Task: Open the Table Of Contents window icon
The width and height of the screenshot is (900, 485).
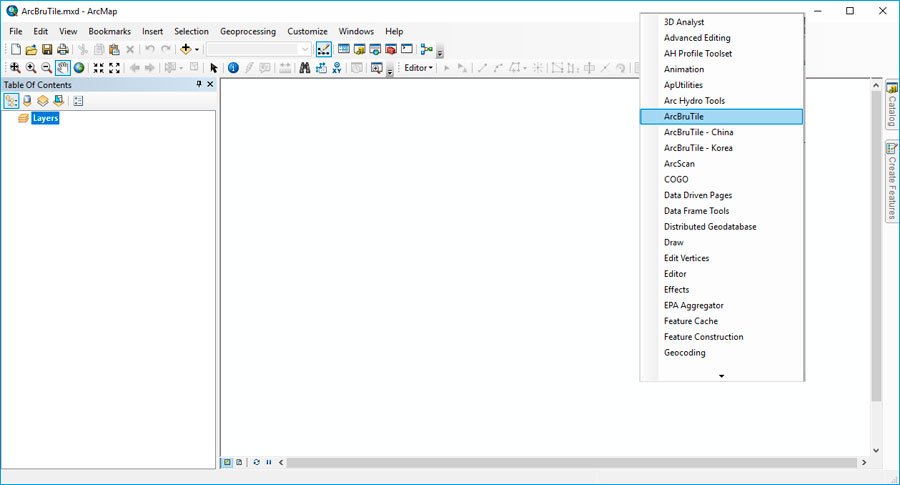Action: (344, 49)
